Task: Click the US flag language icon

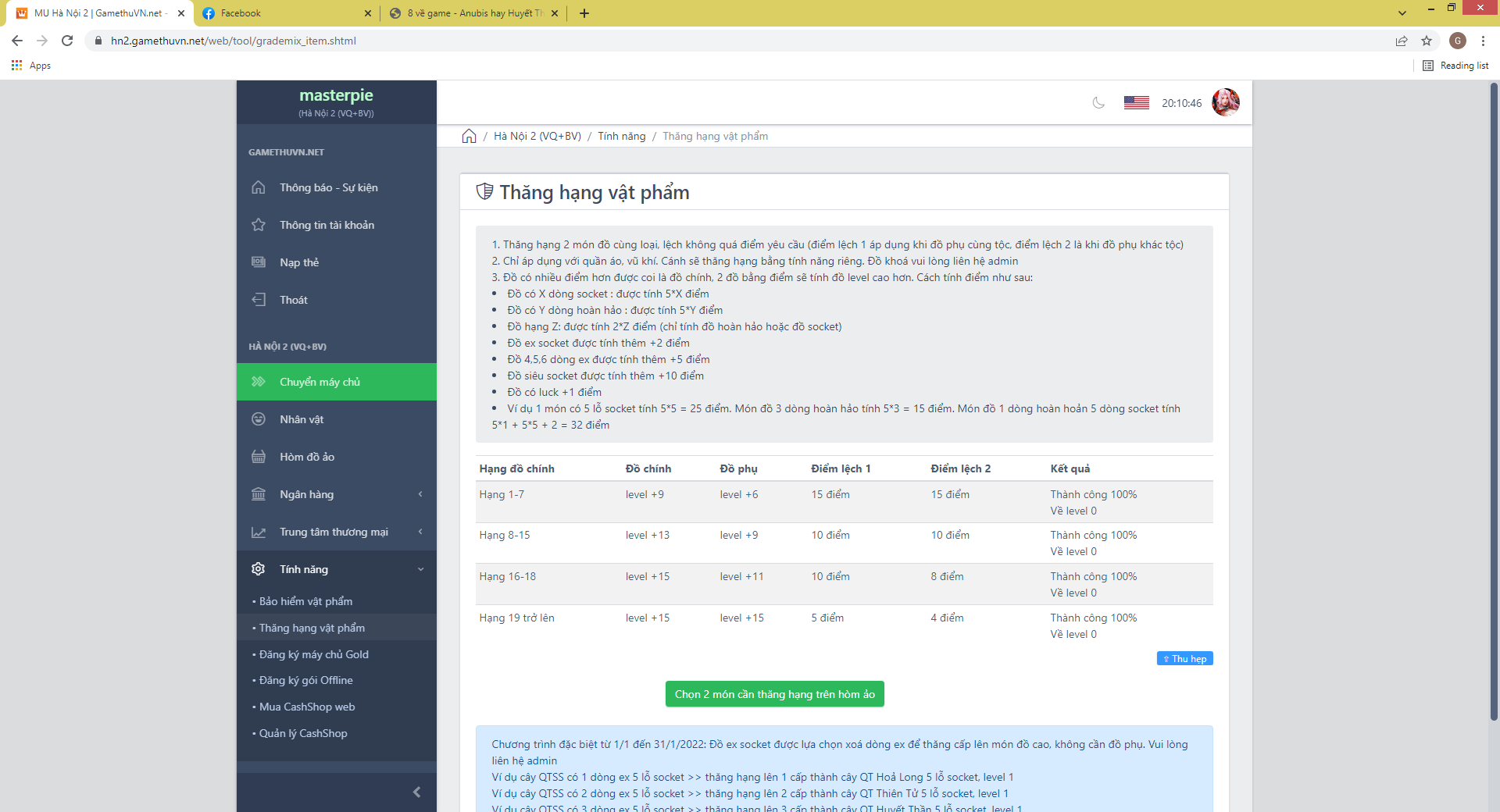Action: [1136, 103]
